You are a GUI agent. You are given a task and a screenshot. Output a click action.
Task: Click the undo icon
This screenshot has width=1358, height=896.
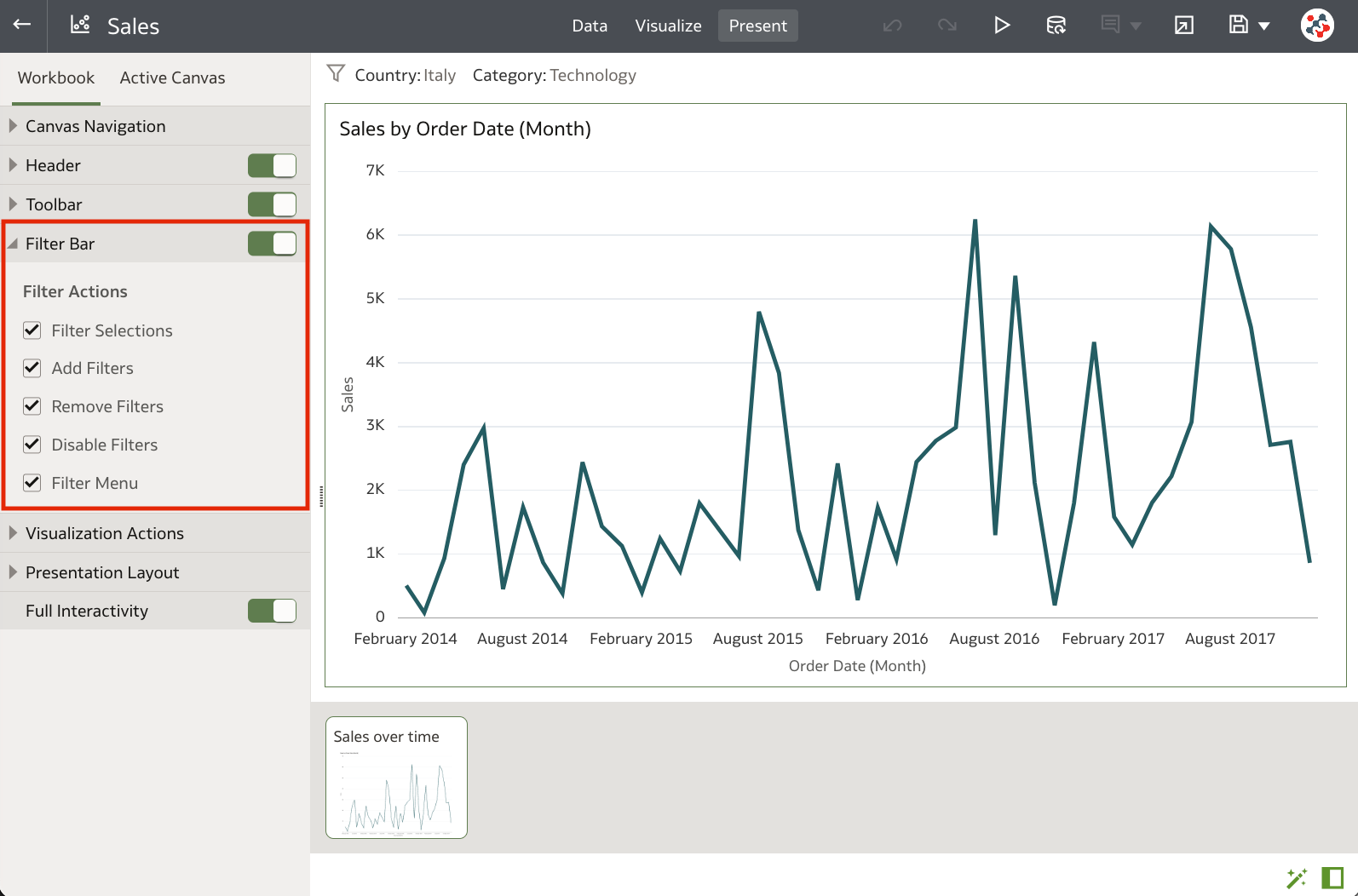(892, 26)
